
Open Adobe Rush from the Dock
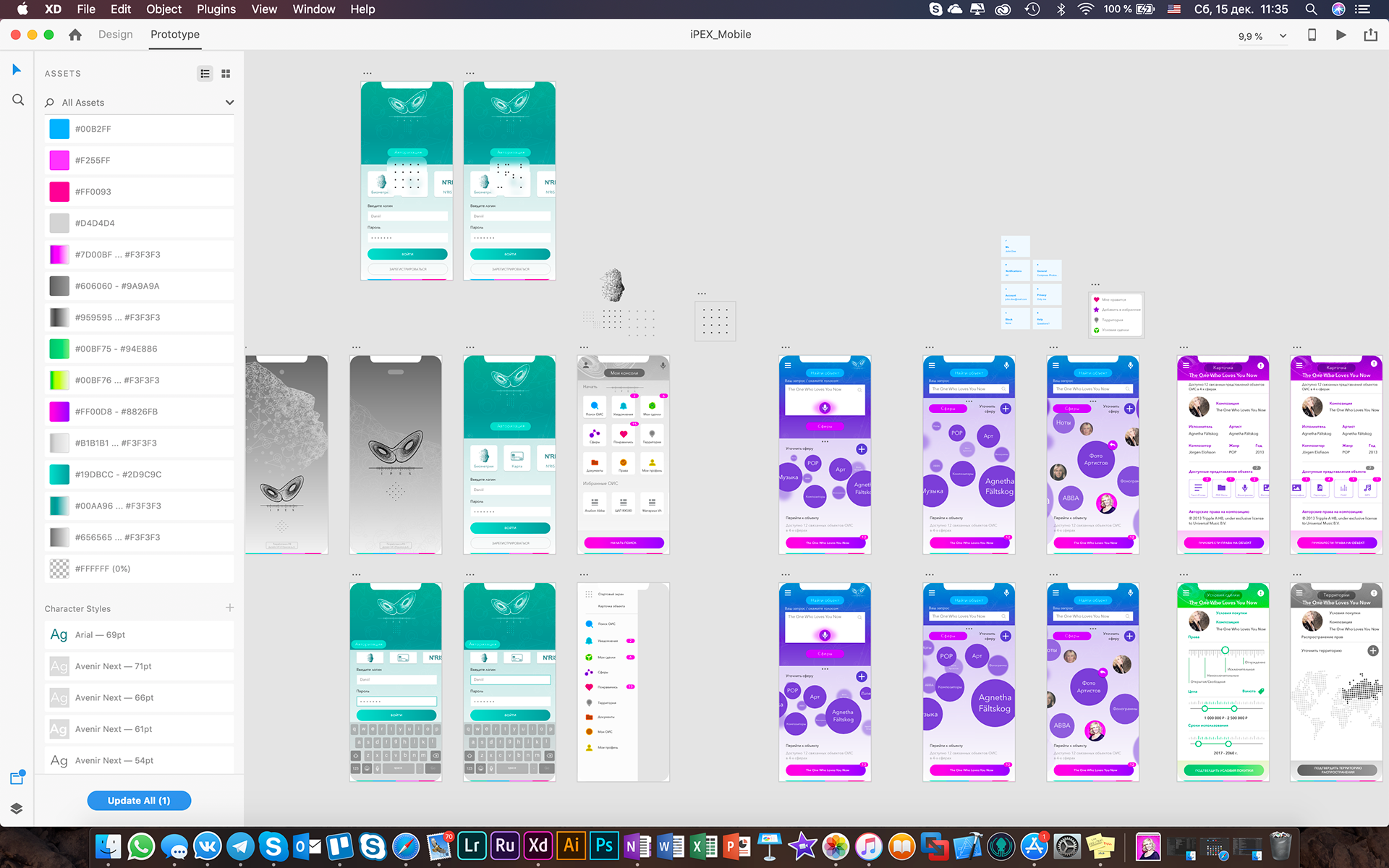505,846
